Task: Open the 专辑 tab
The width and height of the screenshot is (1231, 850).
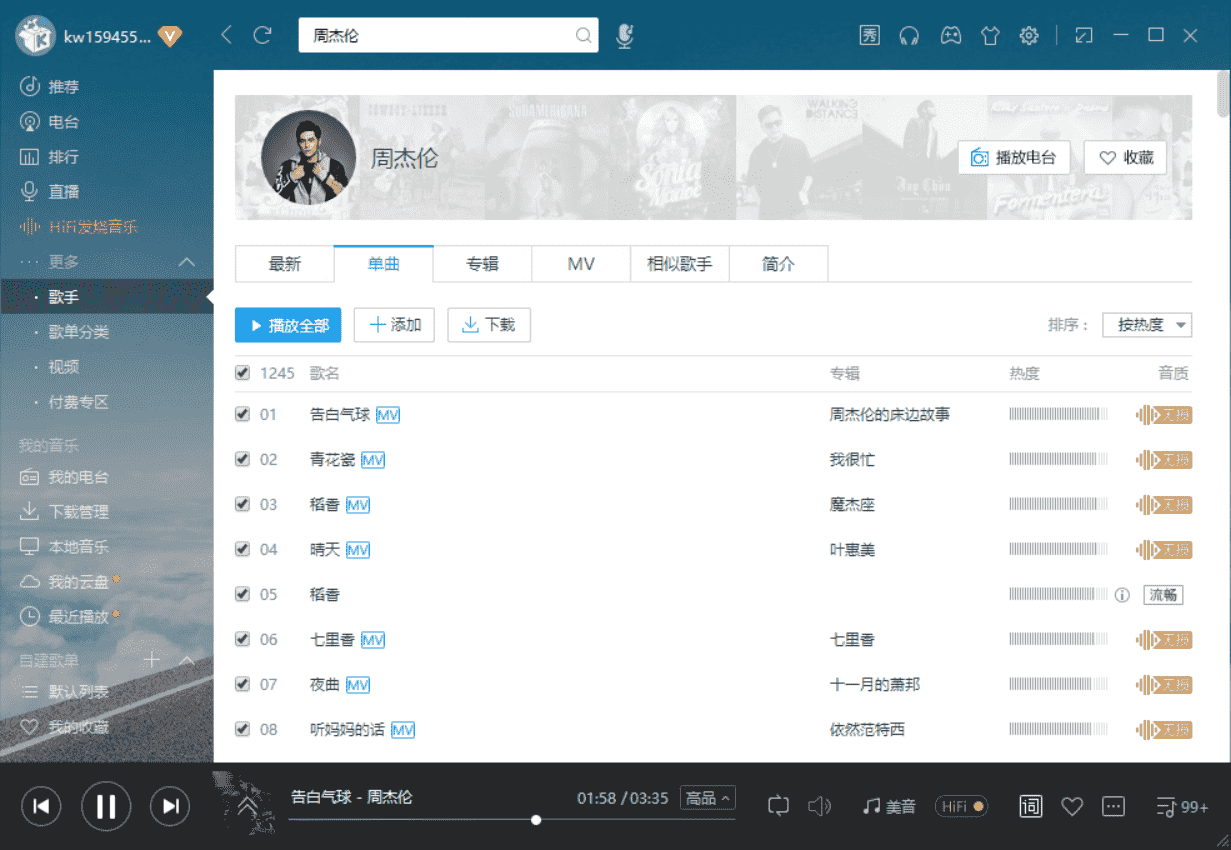Action: click(x=483, y=264)
